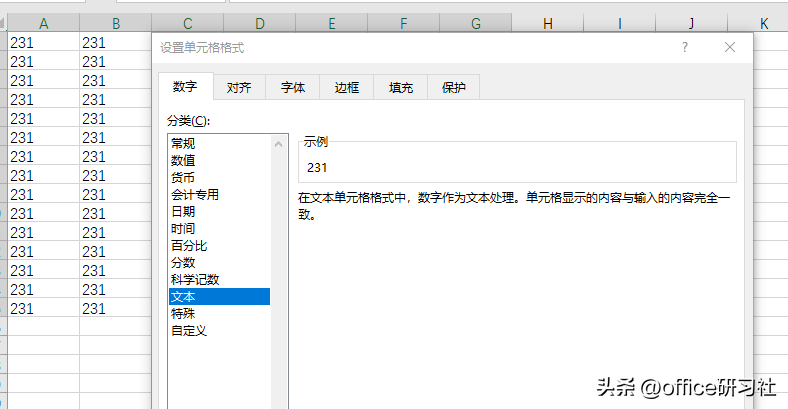This screenshot has width=788, height=409.
Task: Switch to the 数字 tab
Action: (x=185, y=86)
